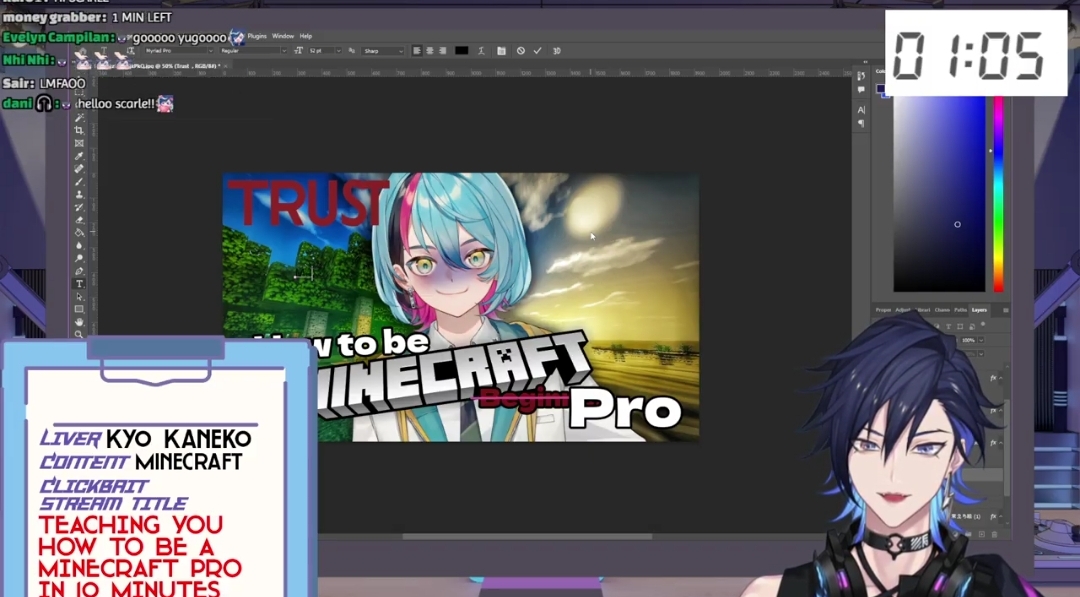Click the foreground color swatch in Color panel
This screenshot has height=597, width=1080.
(x=880, y=88)
